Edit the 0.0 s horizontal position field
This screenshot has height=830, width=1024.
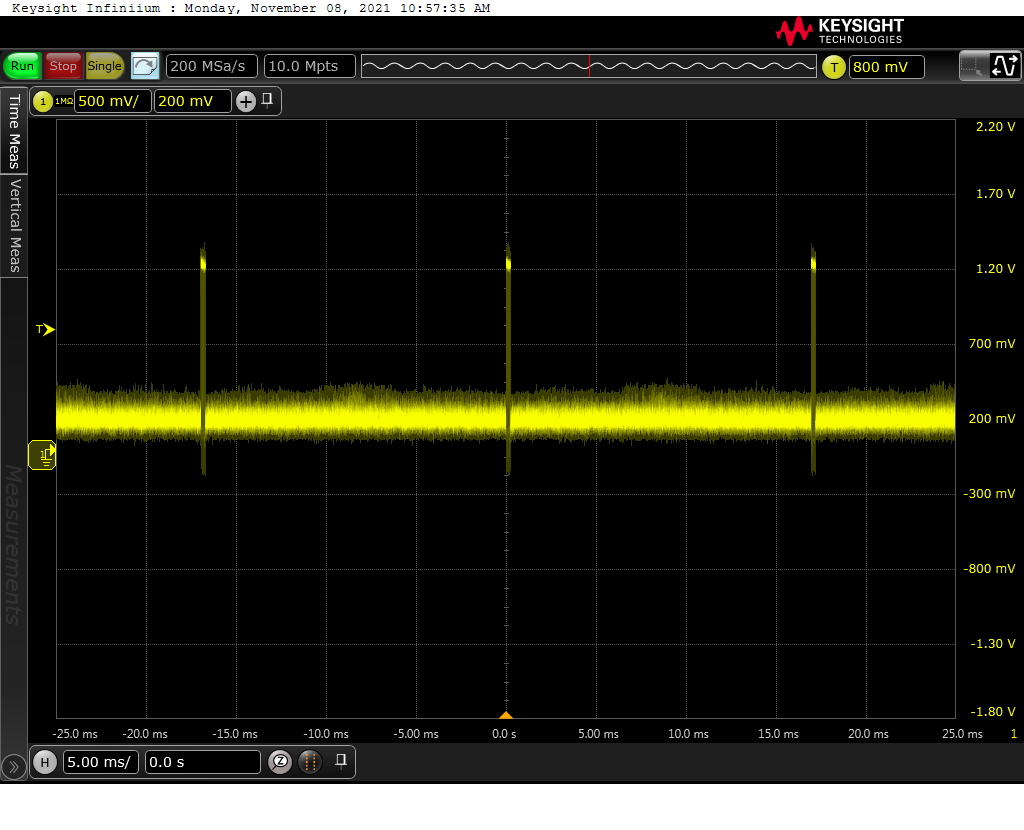pyautogui.click(x=202, y=762)
